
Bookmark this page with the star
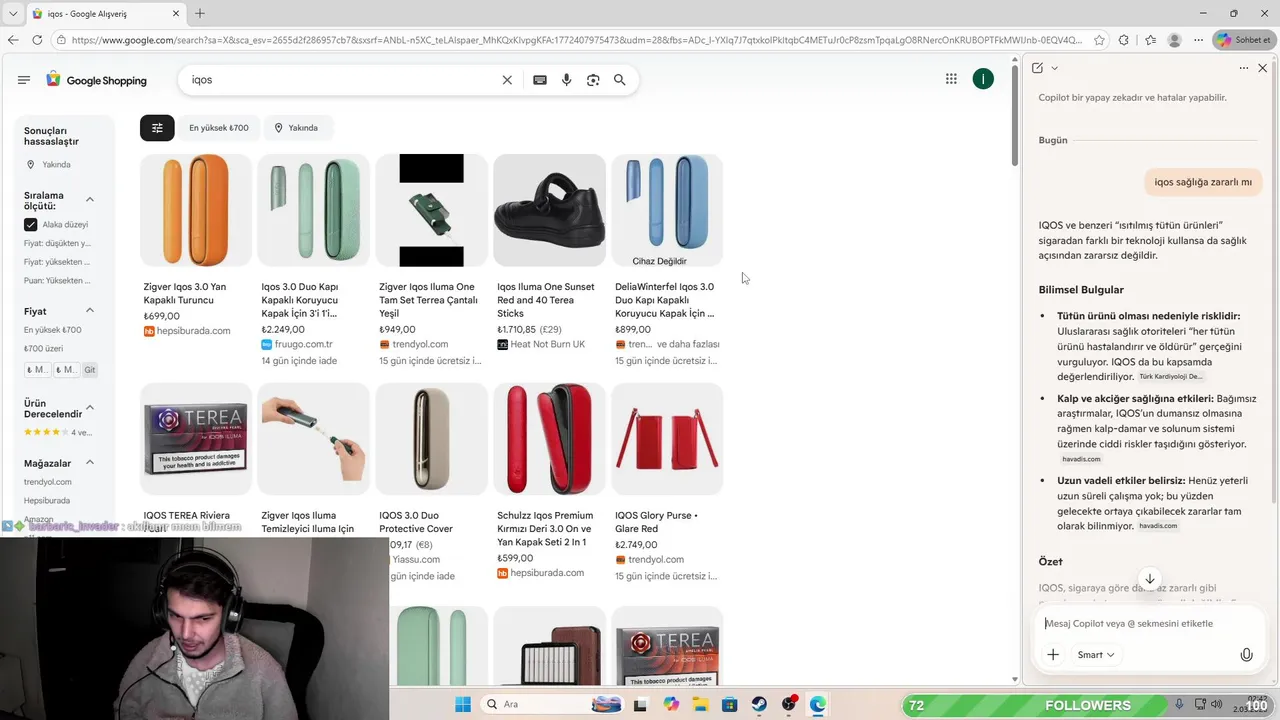point(1099,40)
